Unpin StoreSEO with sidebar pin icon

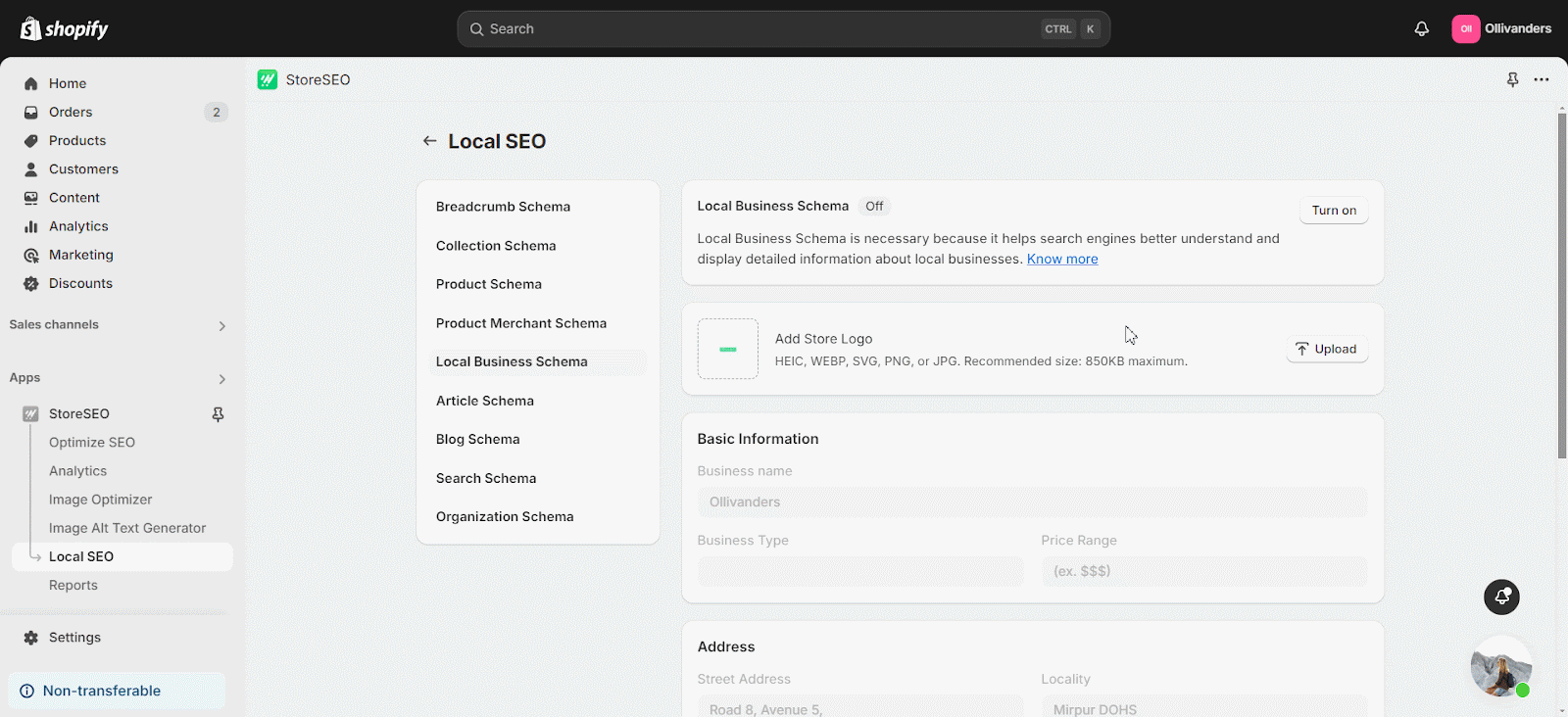(218, 414)
